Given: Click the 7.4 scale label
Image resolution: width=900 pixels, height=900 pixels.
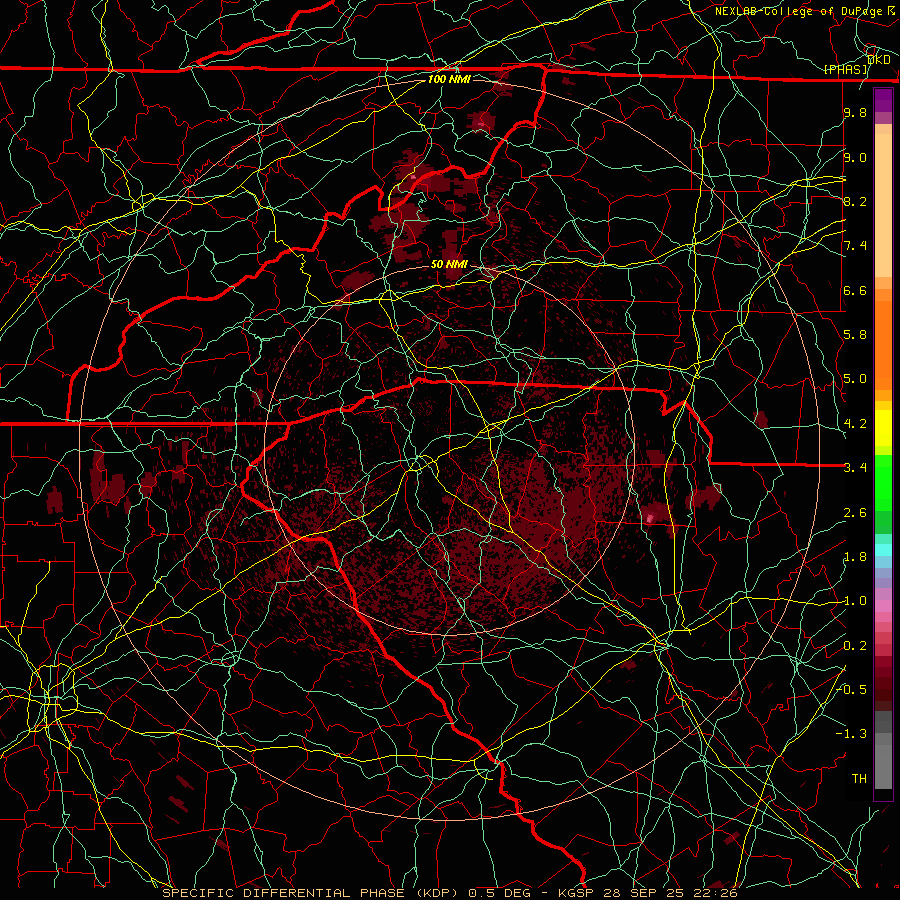Looking at the screenshot, I should (x=855, y=246).
